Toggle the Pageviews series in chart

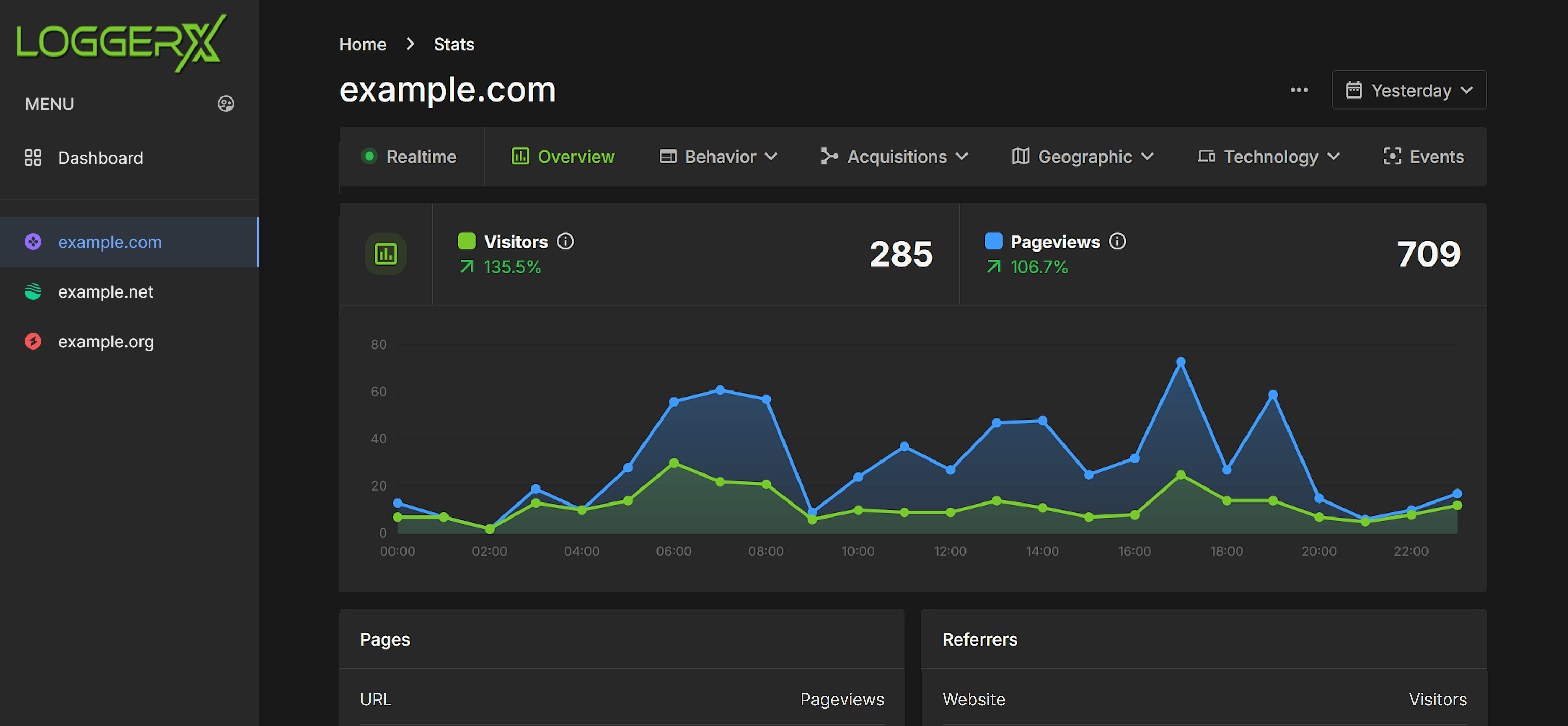pos(993,241)
